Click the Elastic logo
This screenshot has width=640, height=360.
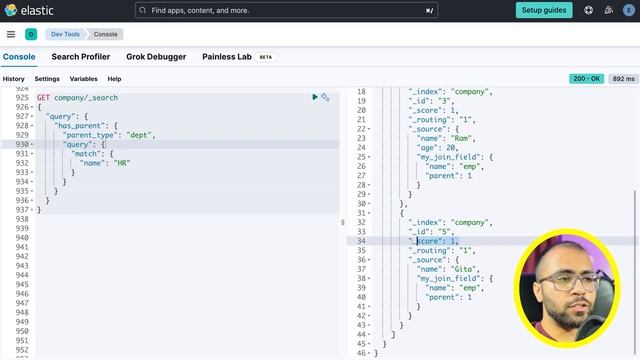(29, 10)
